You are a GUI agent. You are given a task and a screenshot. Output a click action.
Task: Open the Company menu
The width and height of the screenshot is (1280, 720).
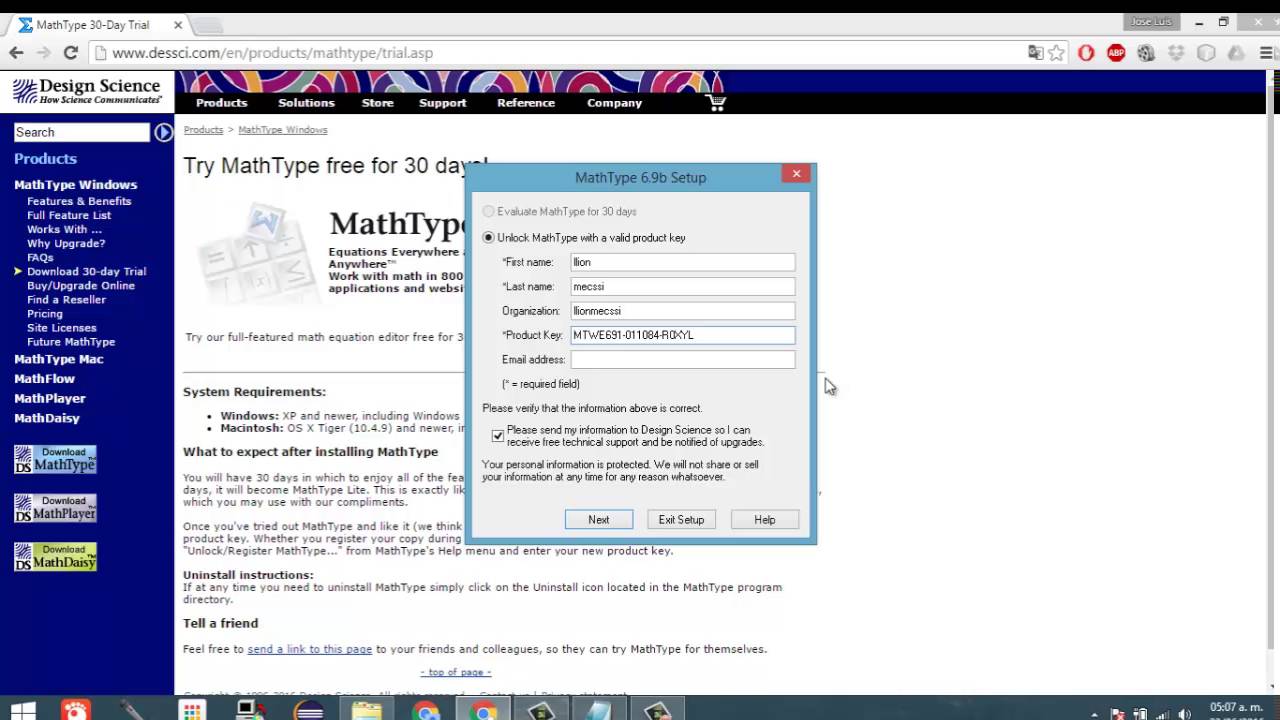pos(614,102)
